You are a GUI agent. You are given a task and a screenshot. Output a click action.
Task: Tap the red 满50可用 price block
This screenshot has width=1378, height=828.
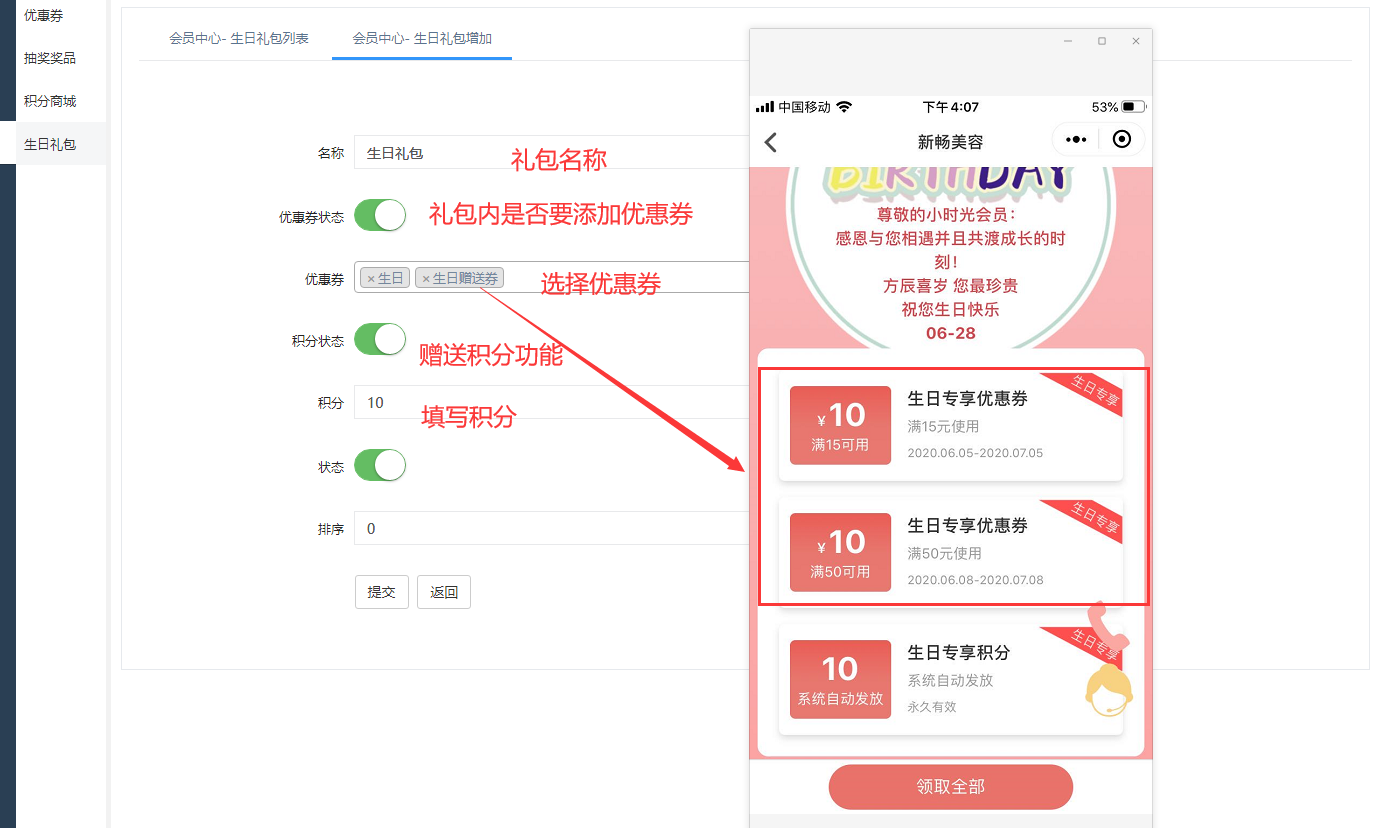[x=840, y=552]
